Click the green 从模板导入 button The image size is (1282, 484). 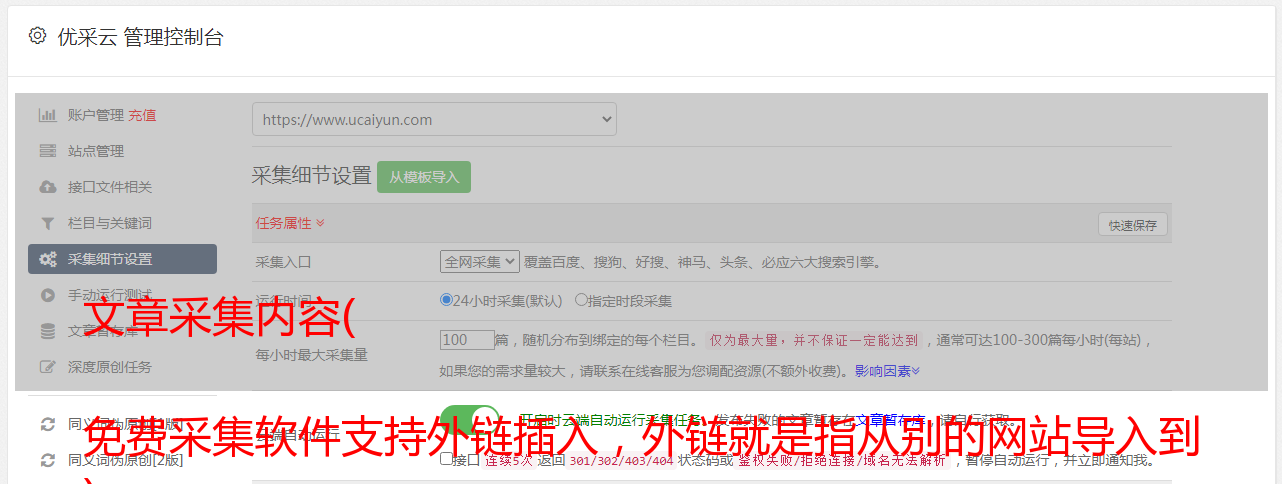click(x=424, y=177)
